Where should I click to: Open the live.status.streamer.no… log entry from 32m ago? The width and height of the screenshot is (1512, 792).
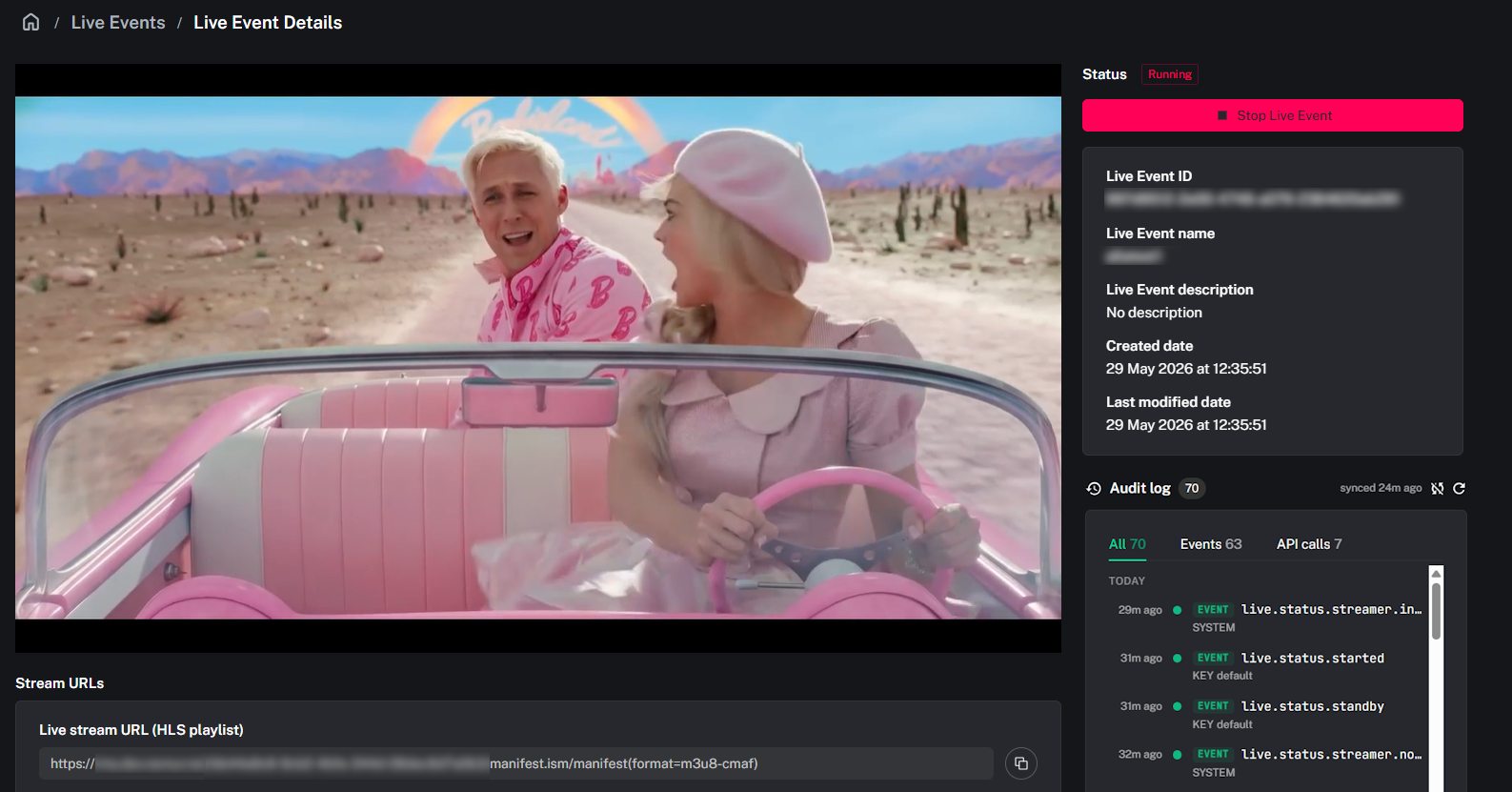1268,762
